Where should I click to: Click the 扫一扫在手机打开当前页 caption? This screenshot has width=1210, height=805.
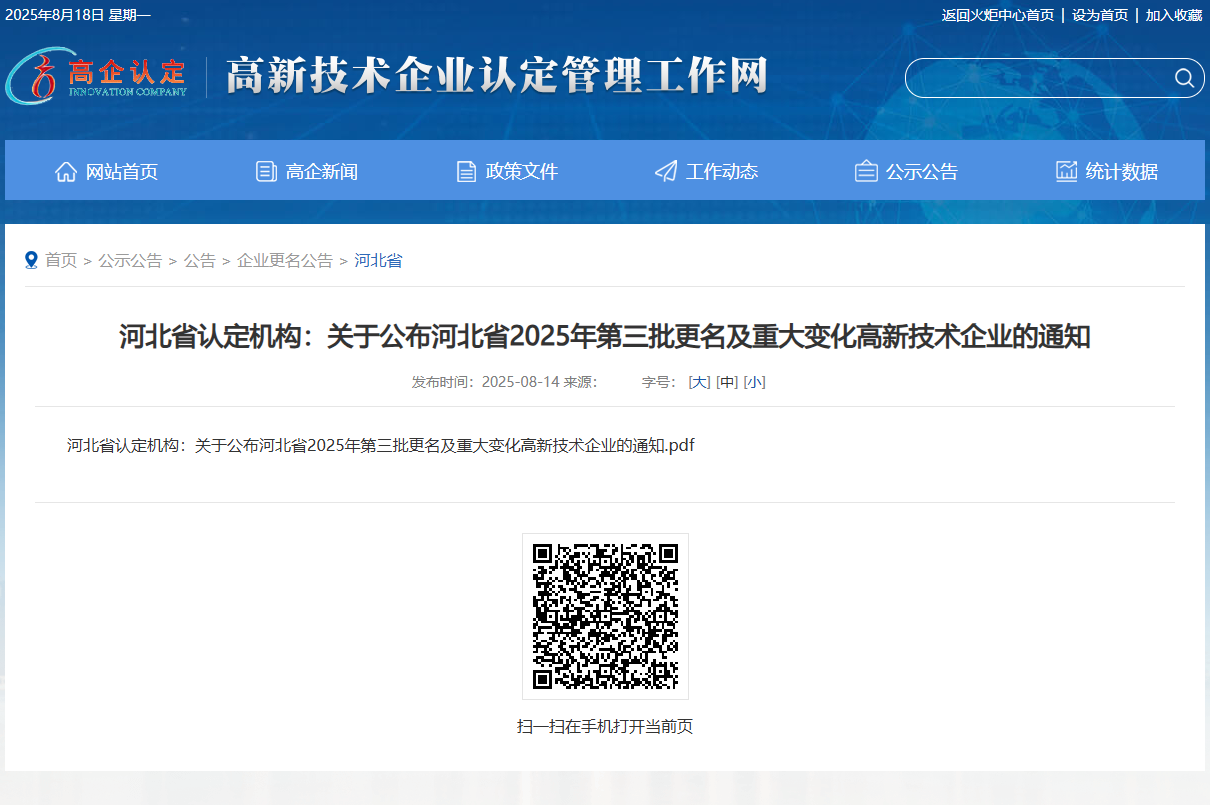(x=605, y=726)
